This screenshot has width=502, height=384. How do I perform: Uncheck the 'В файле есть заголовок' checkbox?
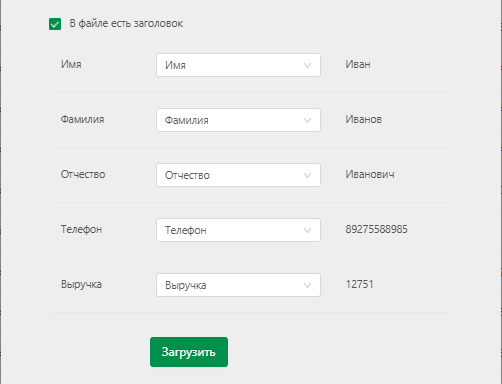click(55, 24)
